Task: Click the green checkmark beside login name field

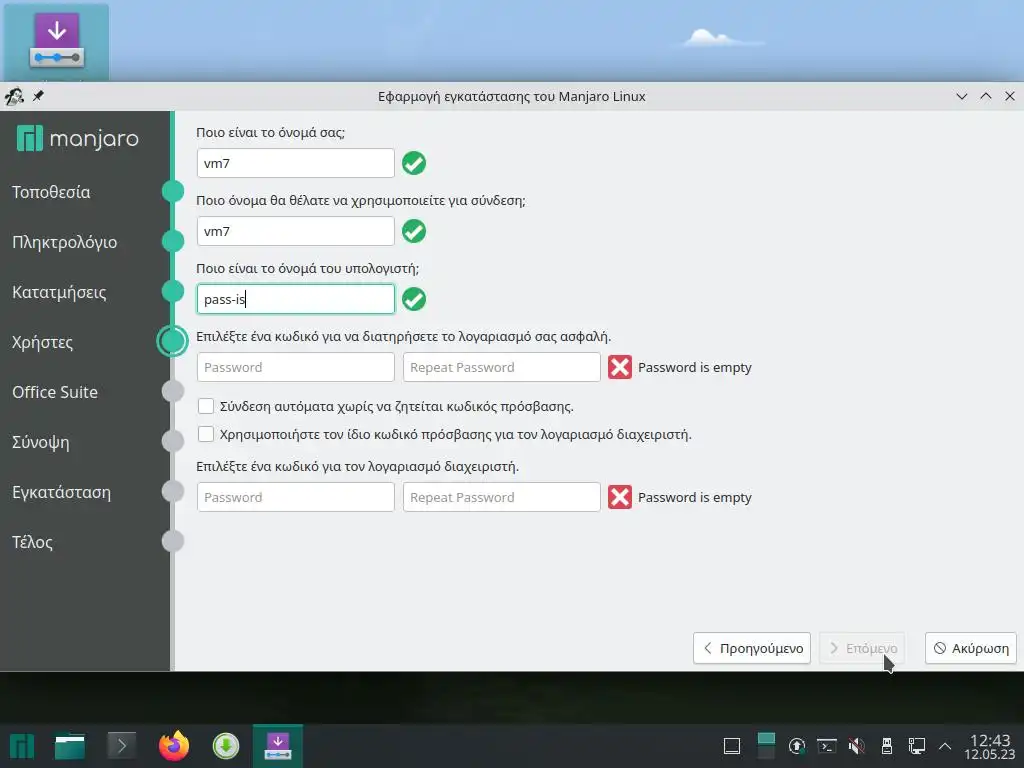Action: pyautogui.click(x=414, y=231)
